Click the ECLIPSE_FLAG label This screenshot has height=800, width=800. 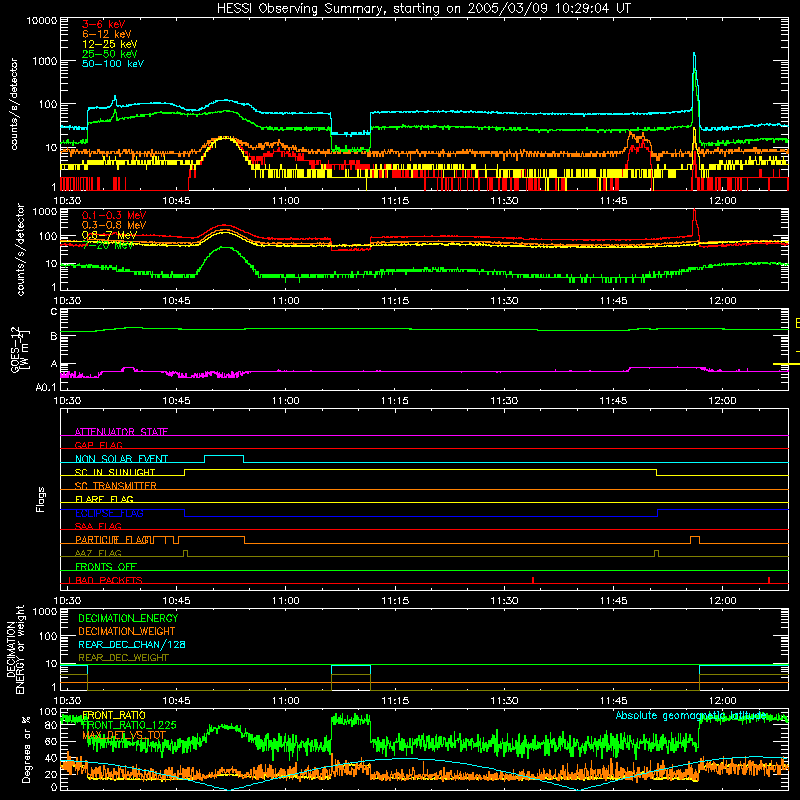pos(109,513)
